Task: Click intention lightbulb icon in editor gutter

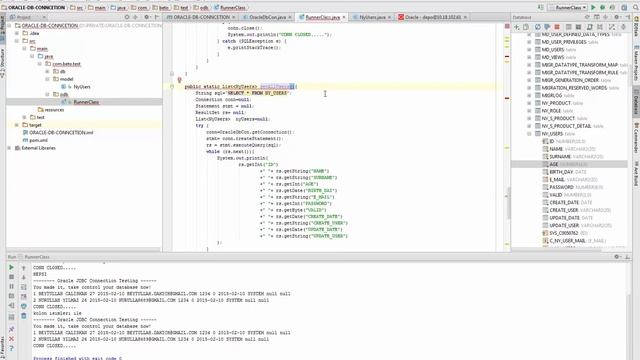Action: (x=179, y=80)
